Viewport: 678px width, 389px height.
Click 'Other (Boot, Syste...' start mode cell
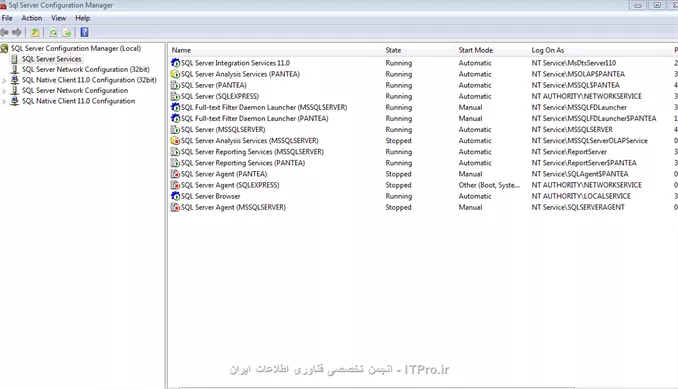pos(489,185)
